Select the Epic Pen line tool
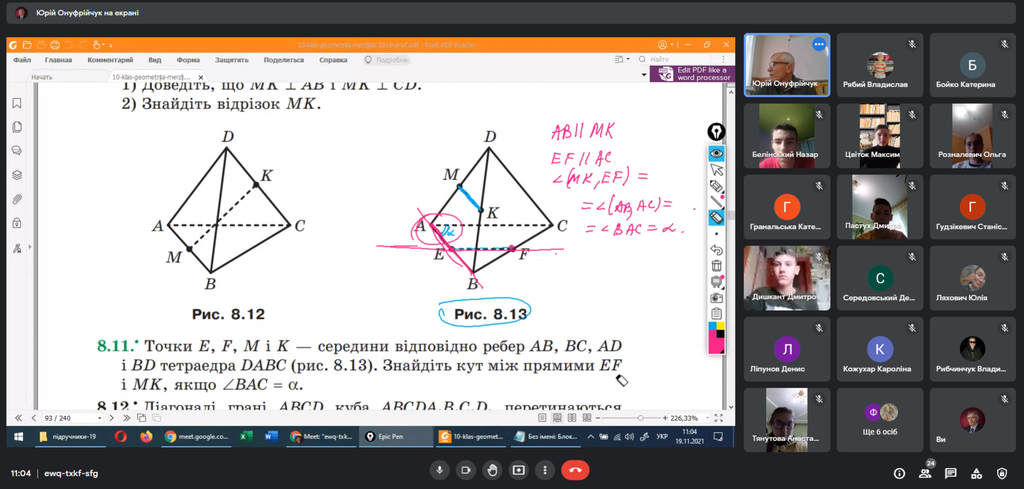The image size is (1024, 489). [x=716, y=202]
